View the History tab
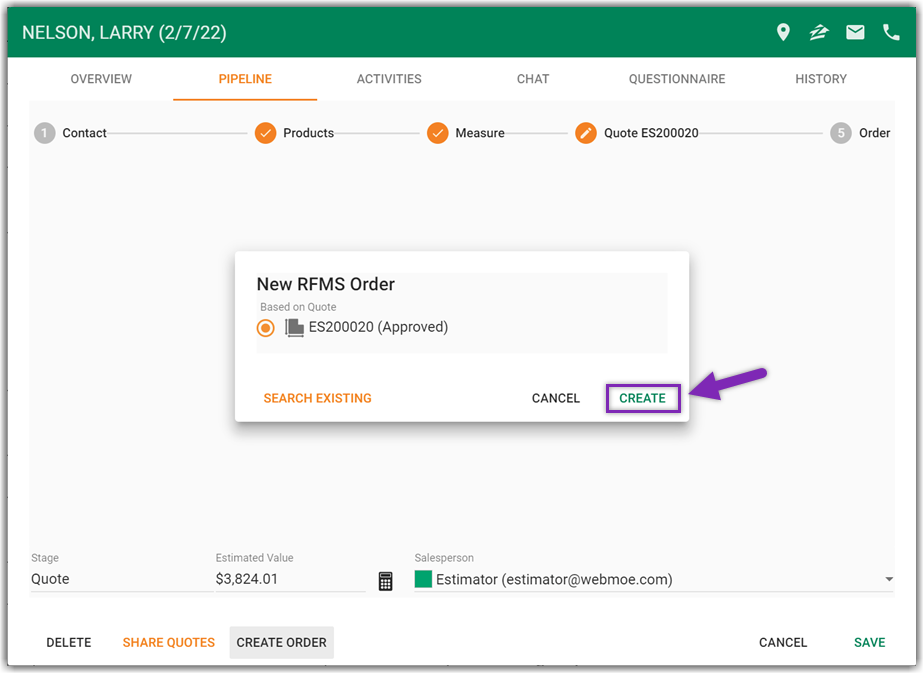 [821, 79]
